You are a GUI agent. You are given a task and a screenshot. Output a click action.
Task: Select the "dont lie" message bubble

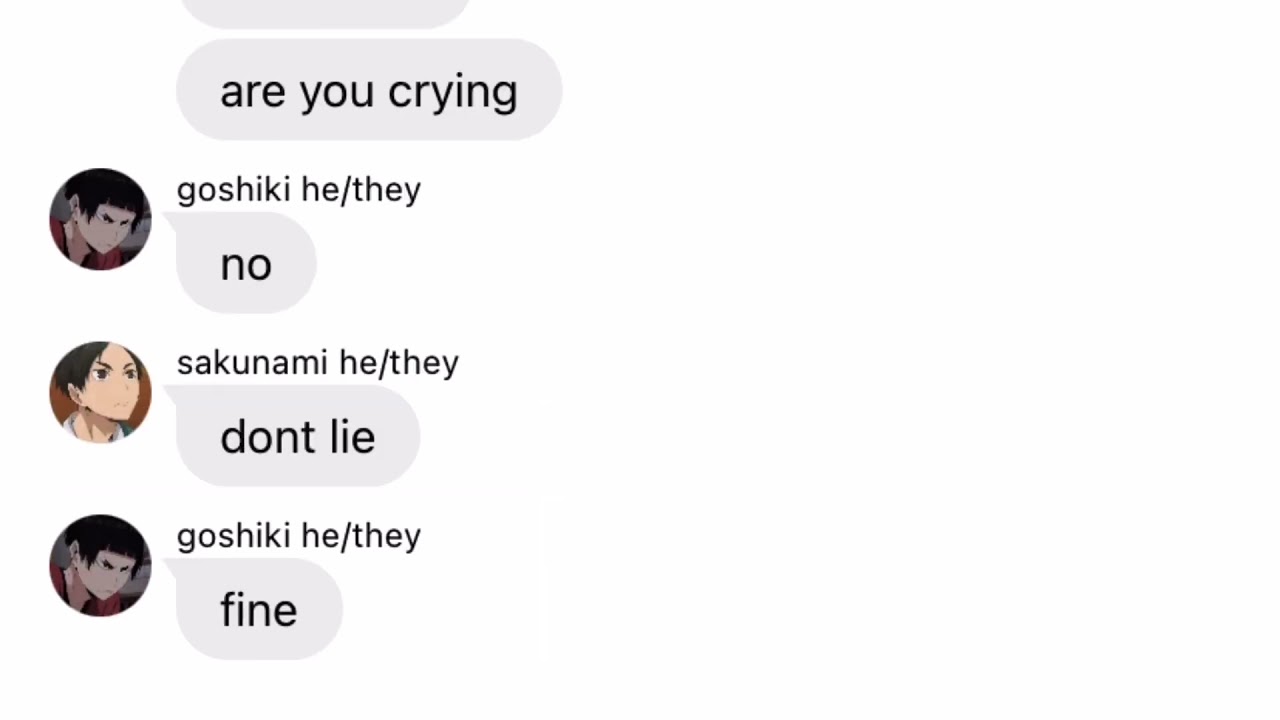click(x=298, y=436)
